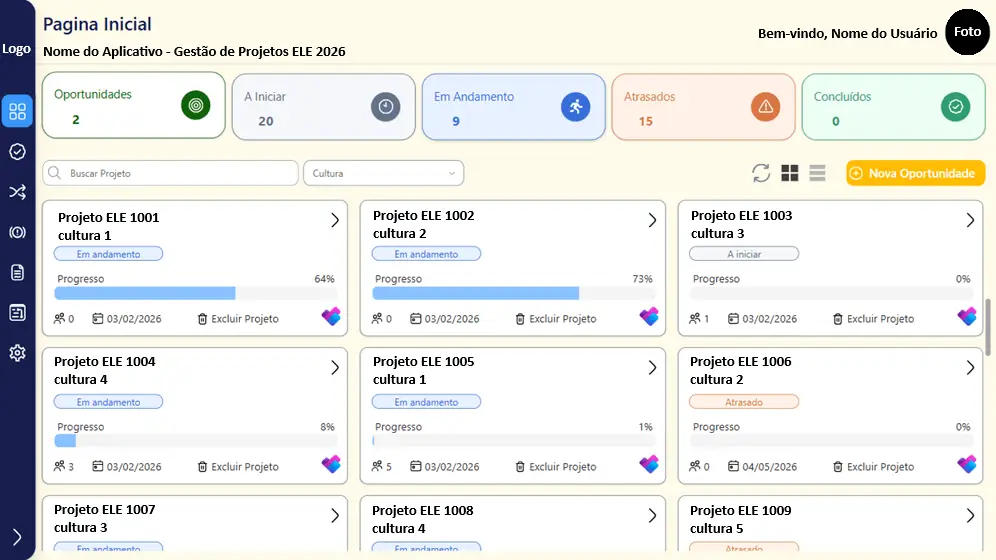Open Projeto ELE 1004 details chevron
Screen dimensions: 996x560
335,368
